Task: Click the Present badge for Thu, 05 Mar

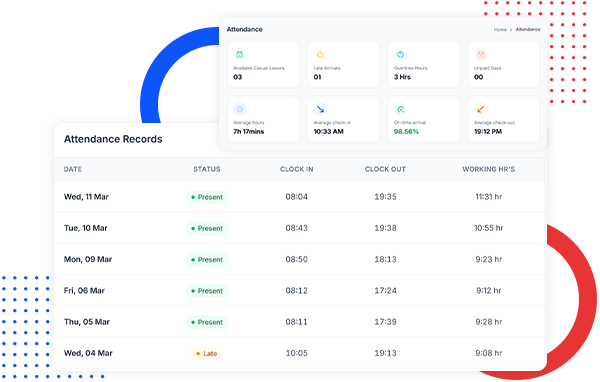Action: click(x=207, y=322)
